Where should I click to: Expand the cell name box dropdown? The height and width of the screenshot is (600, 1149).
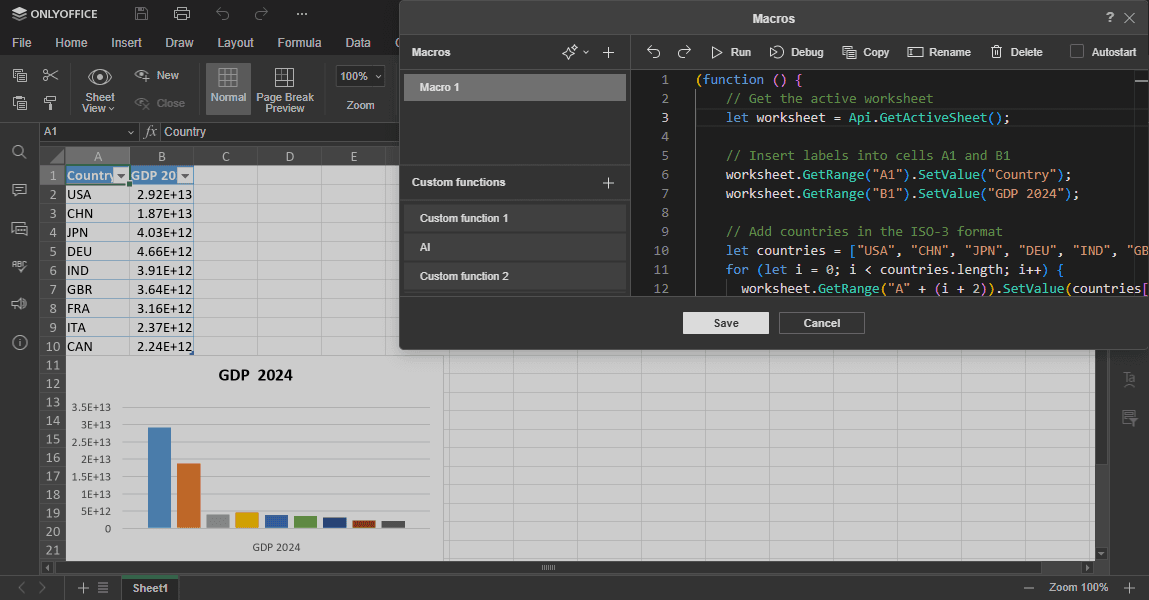pos(130,132)
